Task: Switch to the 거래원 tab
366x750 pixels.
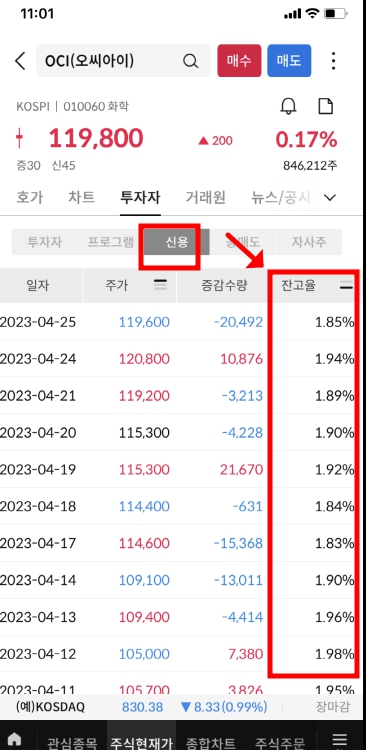Action: 205,197
